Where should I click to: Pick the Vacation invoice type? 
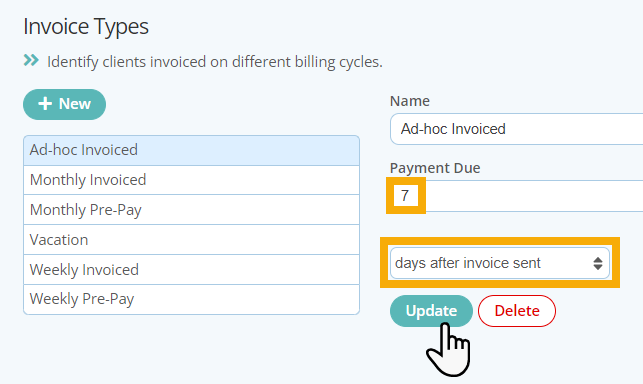click(x=192, y=240)
